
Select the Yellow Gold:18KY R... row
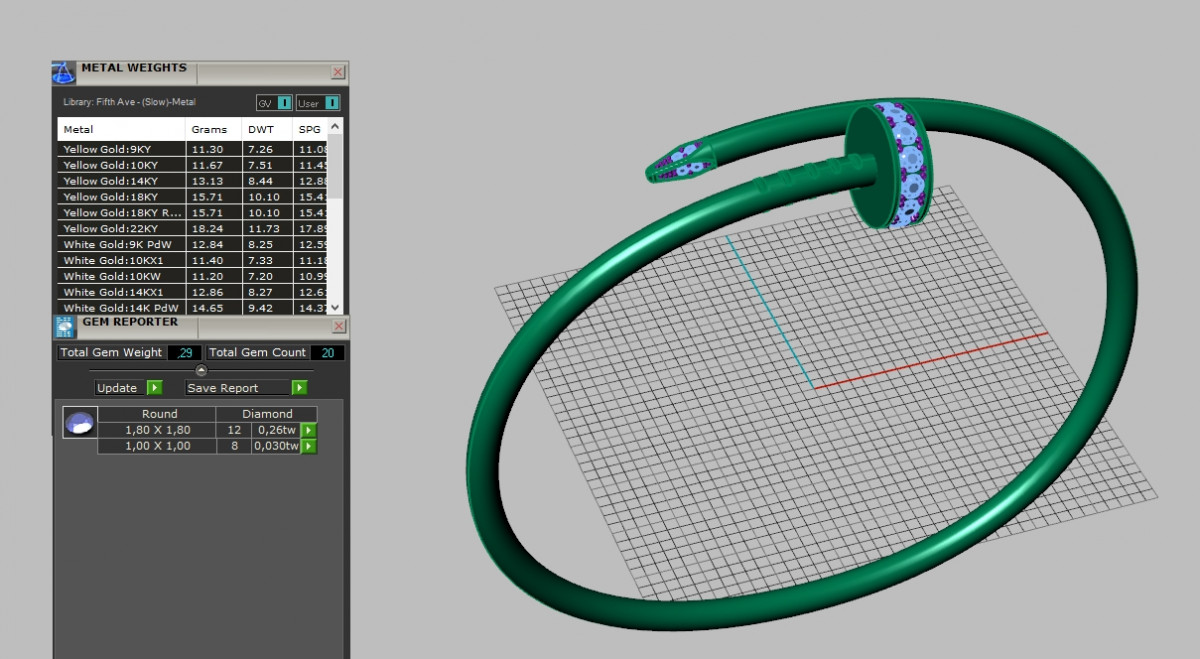(193, 213)
